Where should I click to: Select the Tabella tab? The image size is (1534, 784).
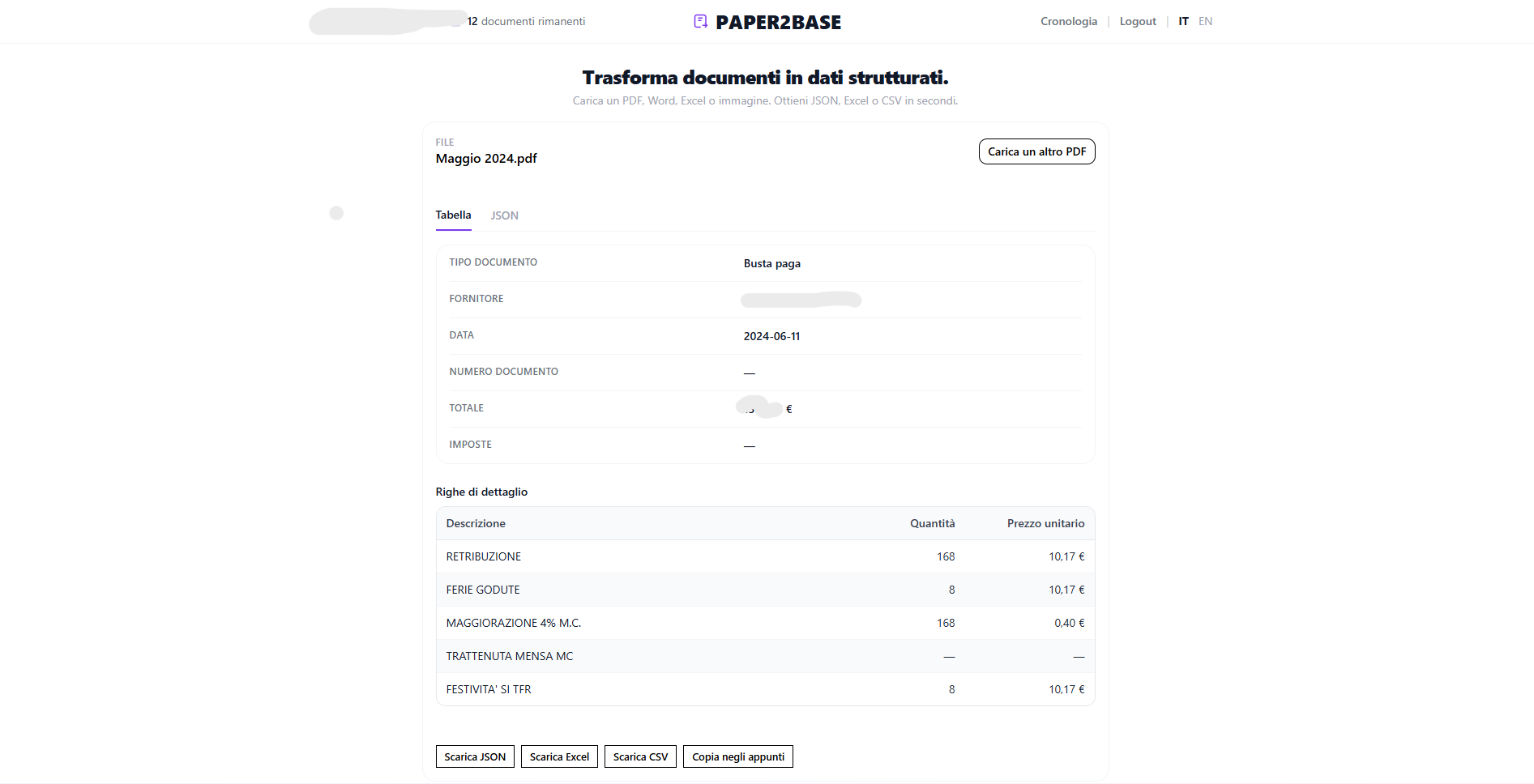453,215
